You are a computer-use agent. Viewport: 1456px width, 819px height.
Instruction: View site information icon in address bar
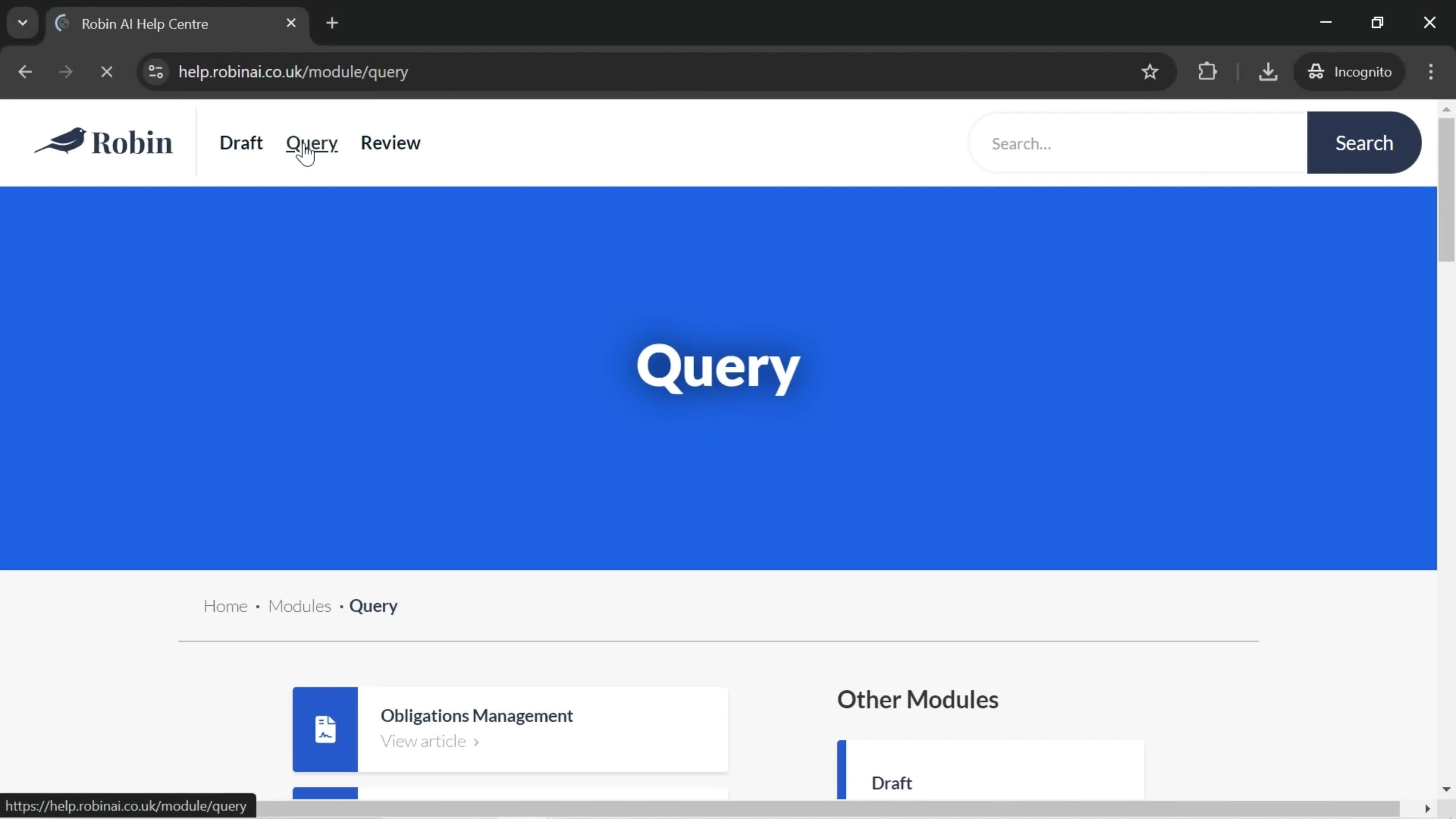156,72
